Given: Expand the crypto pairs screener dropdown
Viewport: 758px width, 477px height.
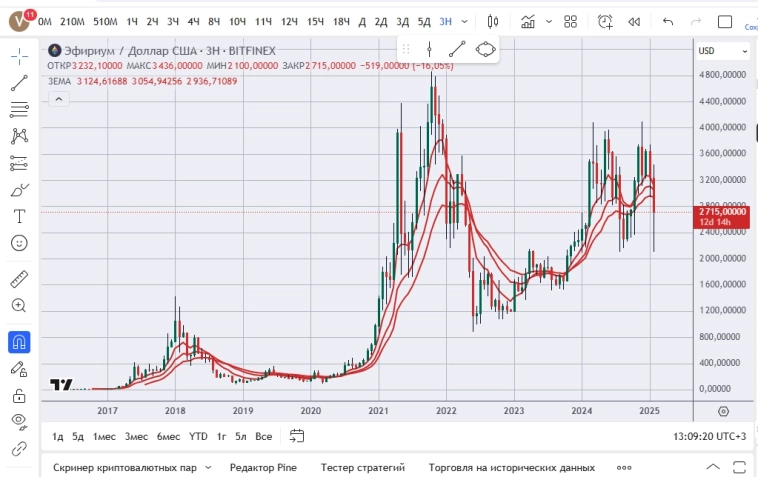Looking at the screenshot, I should 208,467.
